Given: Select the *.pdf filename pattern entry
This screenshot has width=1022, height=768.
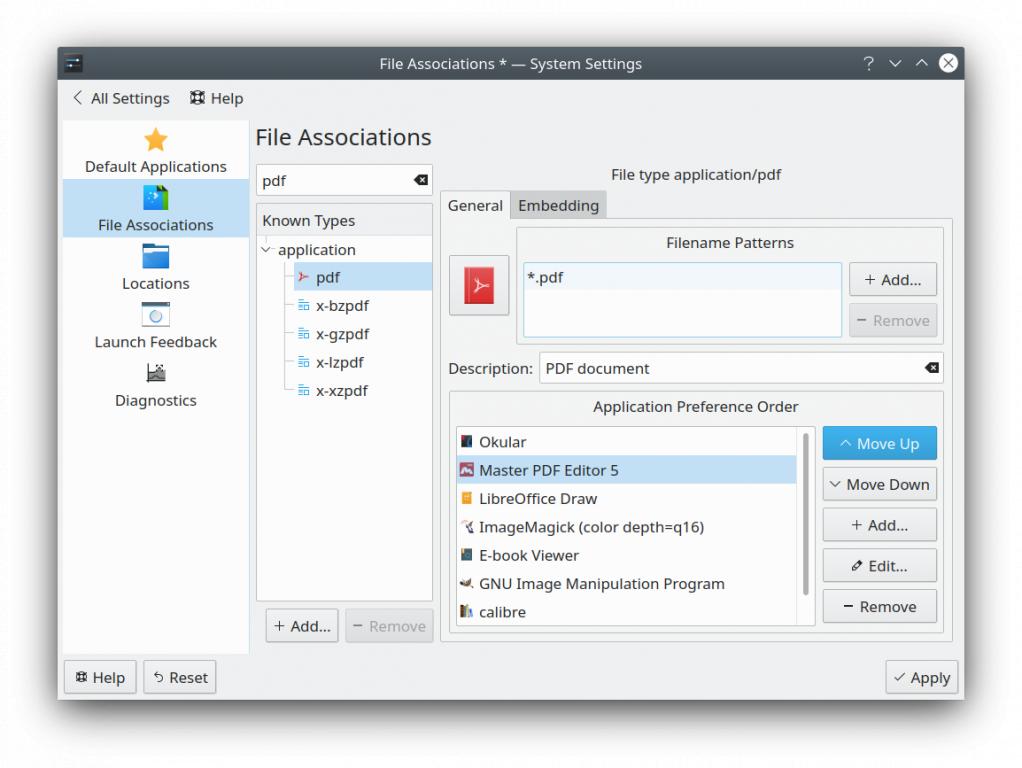Looking at the screenshot, I should 545,277.
